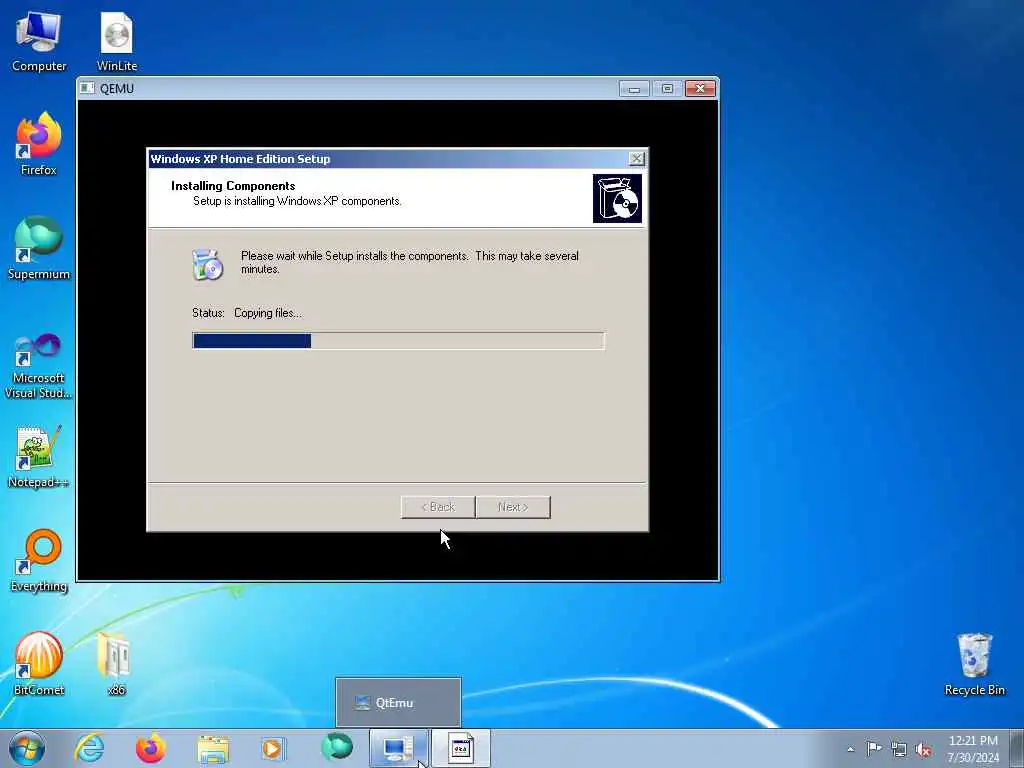The width and height of the screenshot is (1024, 768).
Task: Select the Everything search shortcut
Action: tap(39, 561)
